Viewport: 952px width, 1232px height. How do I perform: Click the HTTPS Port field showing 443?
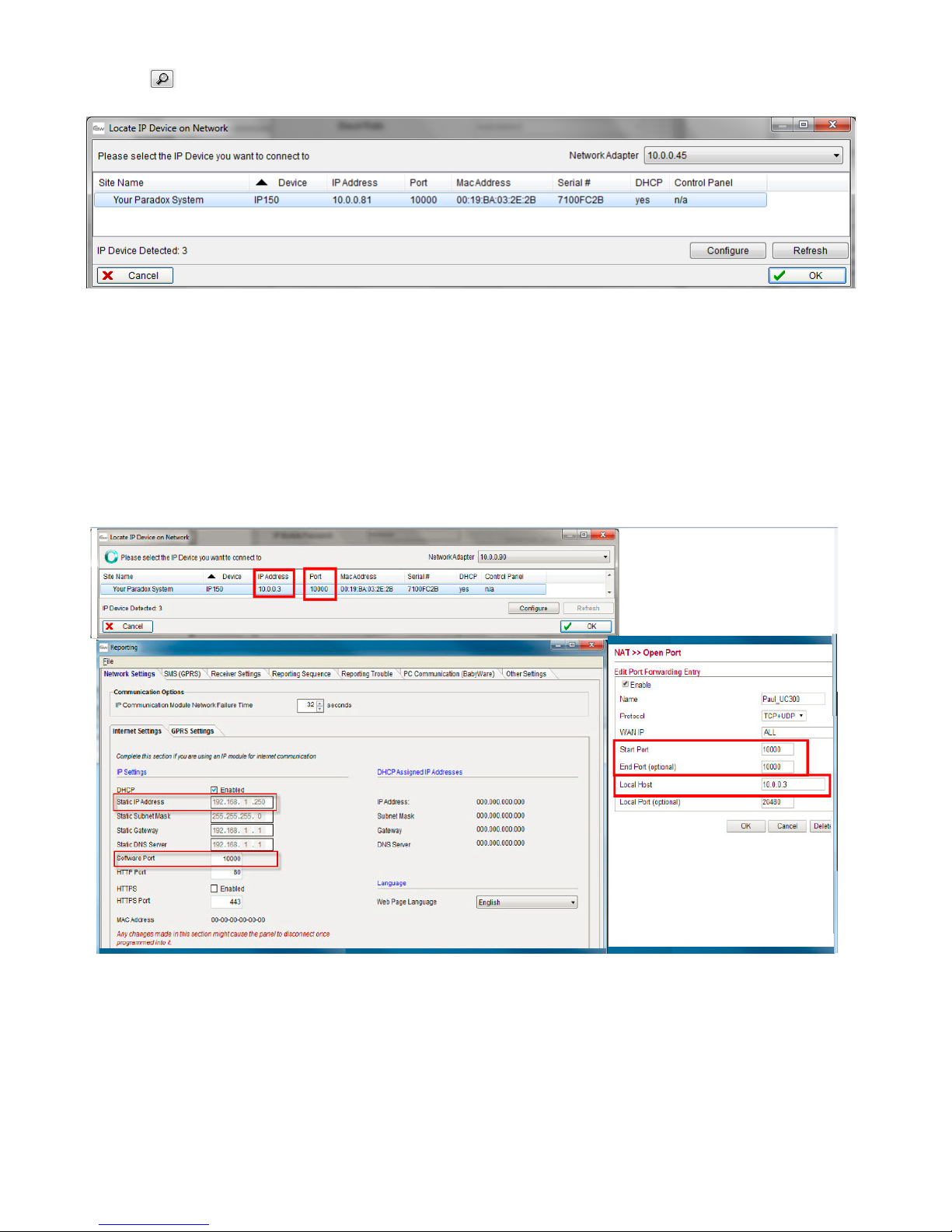coord(227,902)
